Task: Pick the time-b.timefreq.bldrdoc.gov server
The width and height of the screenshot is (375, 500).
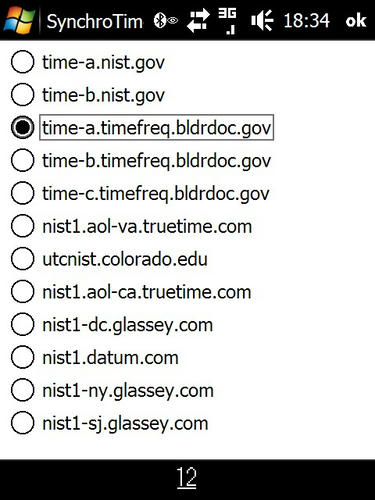Action: pyautogui.click(x=141, y=161)
